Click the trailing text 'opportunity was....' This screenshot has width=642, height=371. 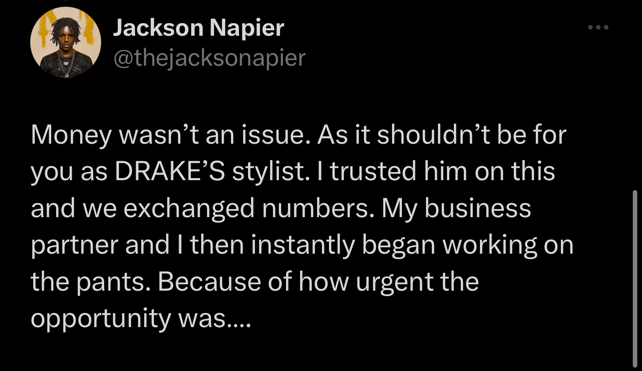point(140,318)
